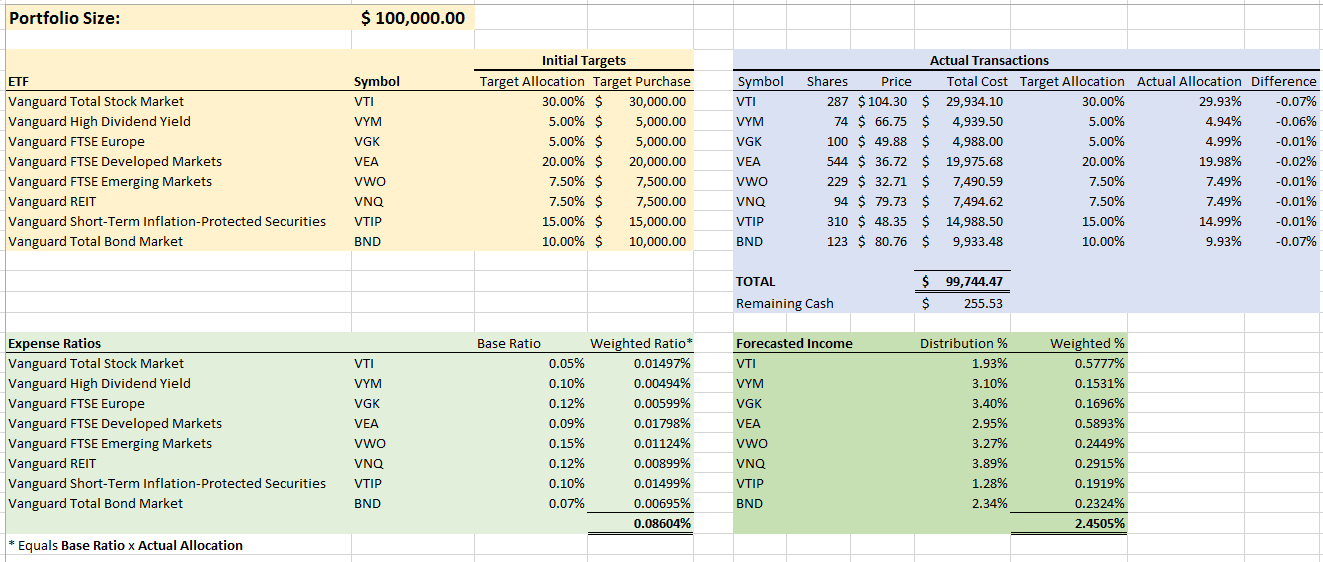Click the 'Expense Ratios' section header
The image size is (1323, 562).
pos(54,343)
